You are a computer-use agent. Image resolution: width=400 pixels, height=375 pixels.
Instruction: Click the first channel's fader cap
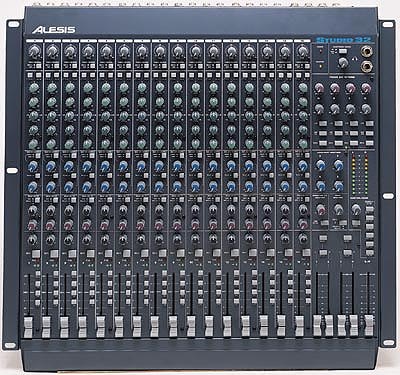click(28, 327)
